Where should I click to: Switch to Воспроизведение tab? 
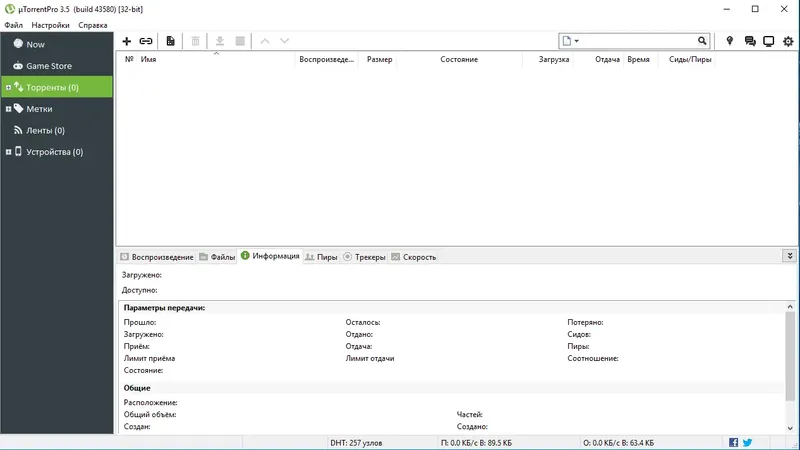coord(157,257)
